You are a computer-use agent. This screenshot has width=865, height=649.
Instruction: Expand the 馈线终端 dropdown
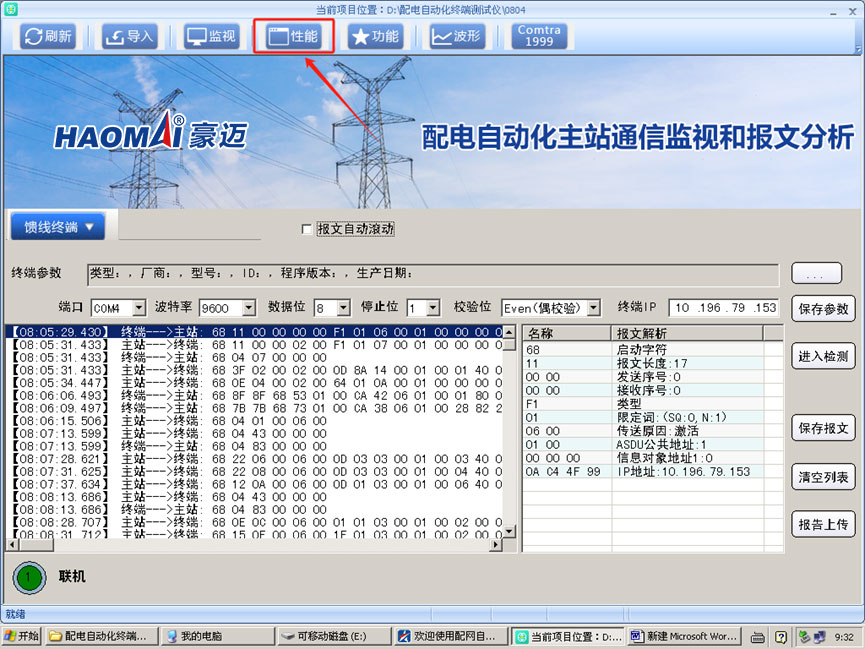[x=57, y=227]
